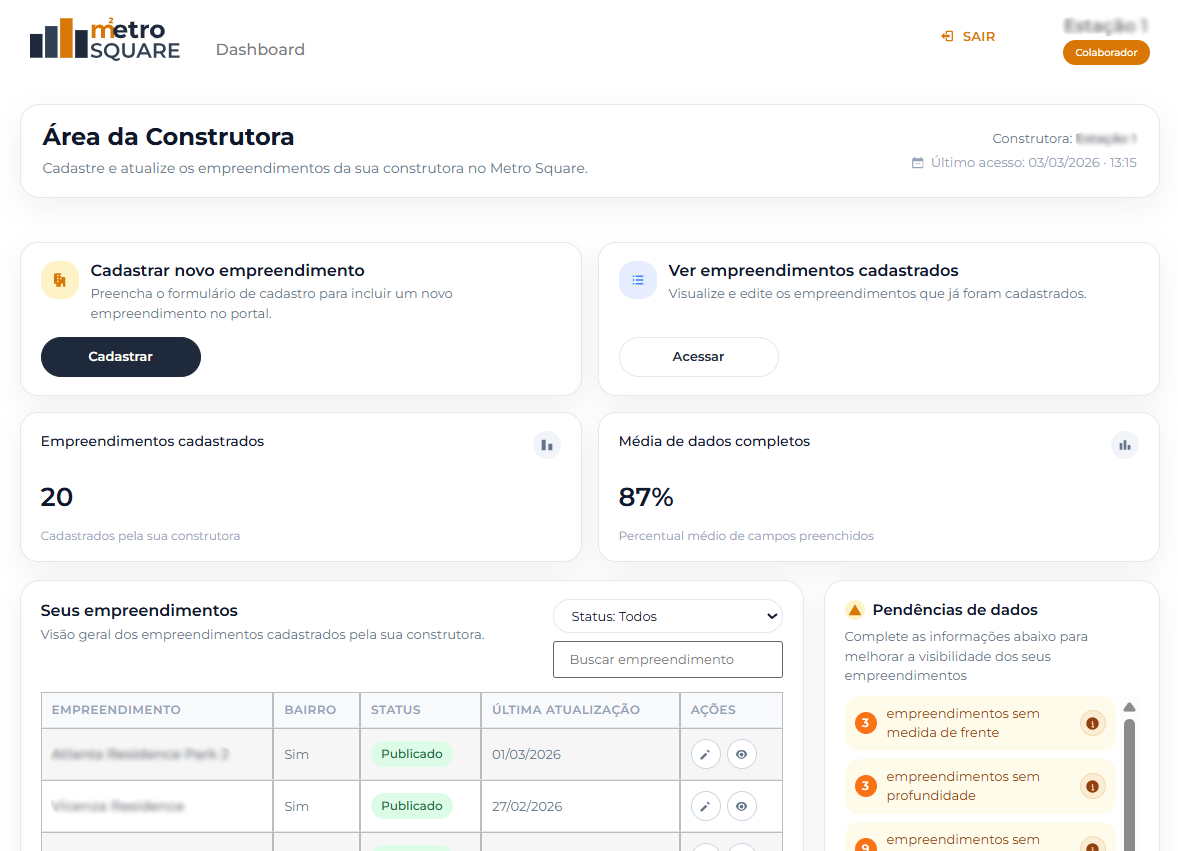This screenshot has width=1178, height=851.
Task: Click chart icon in Empreendimentos cadastrados card
Action: tap(546, 445)
